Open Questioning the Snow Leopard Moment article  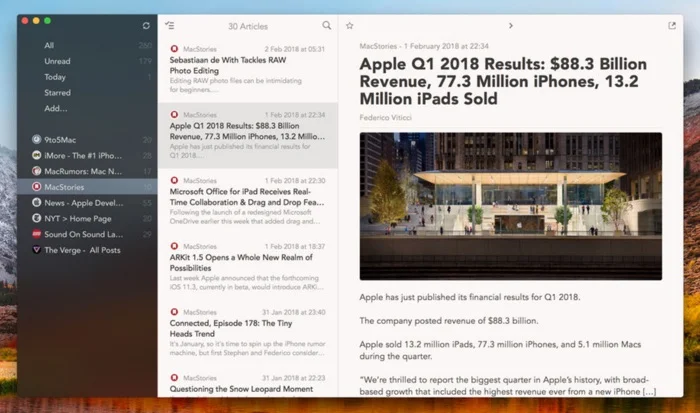point(248,383)
